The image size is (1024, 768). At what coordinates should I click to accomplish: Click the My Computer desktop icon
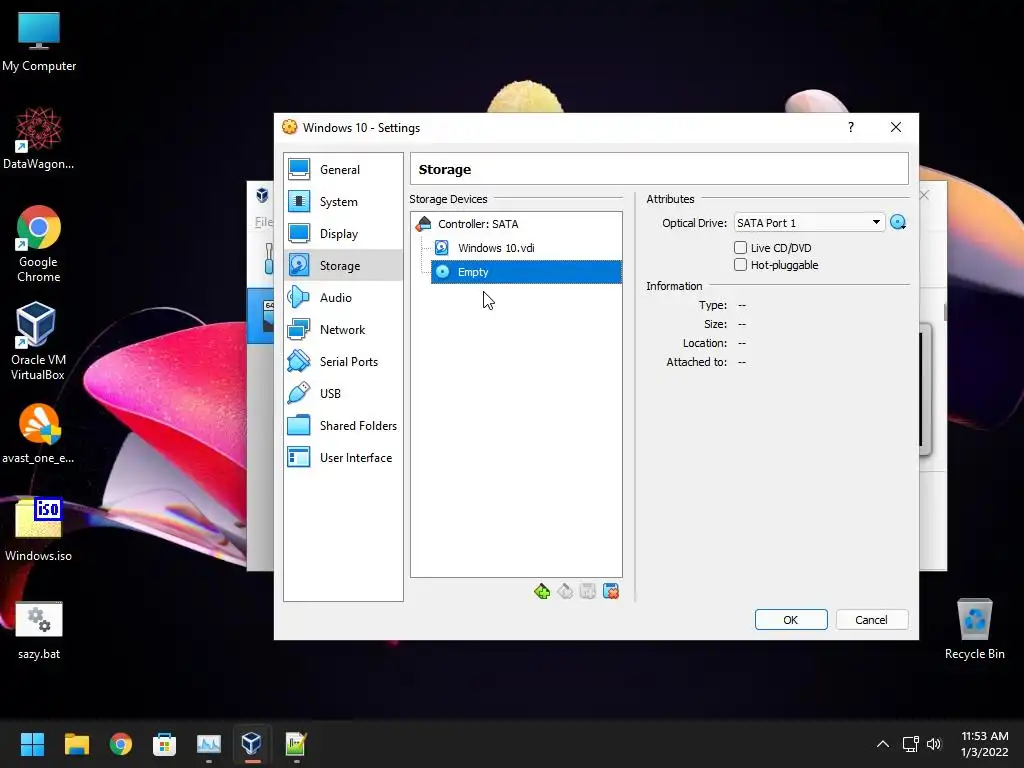point(39,41)
